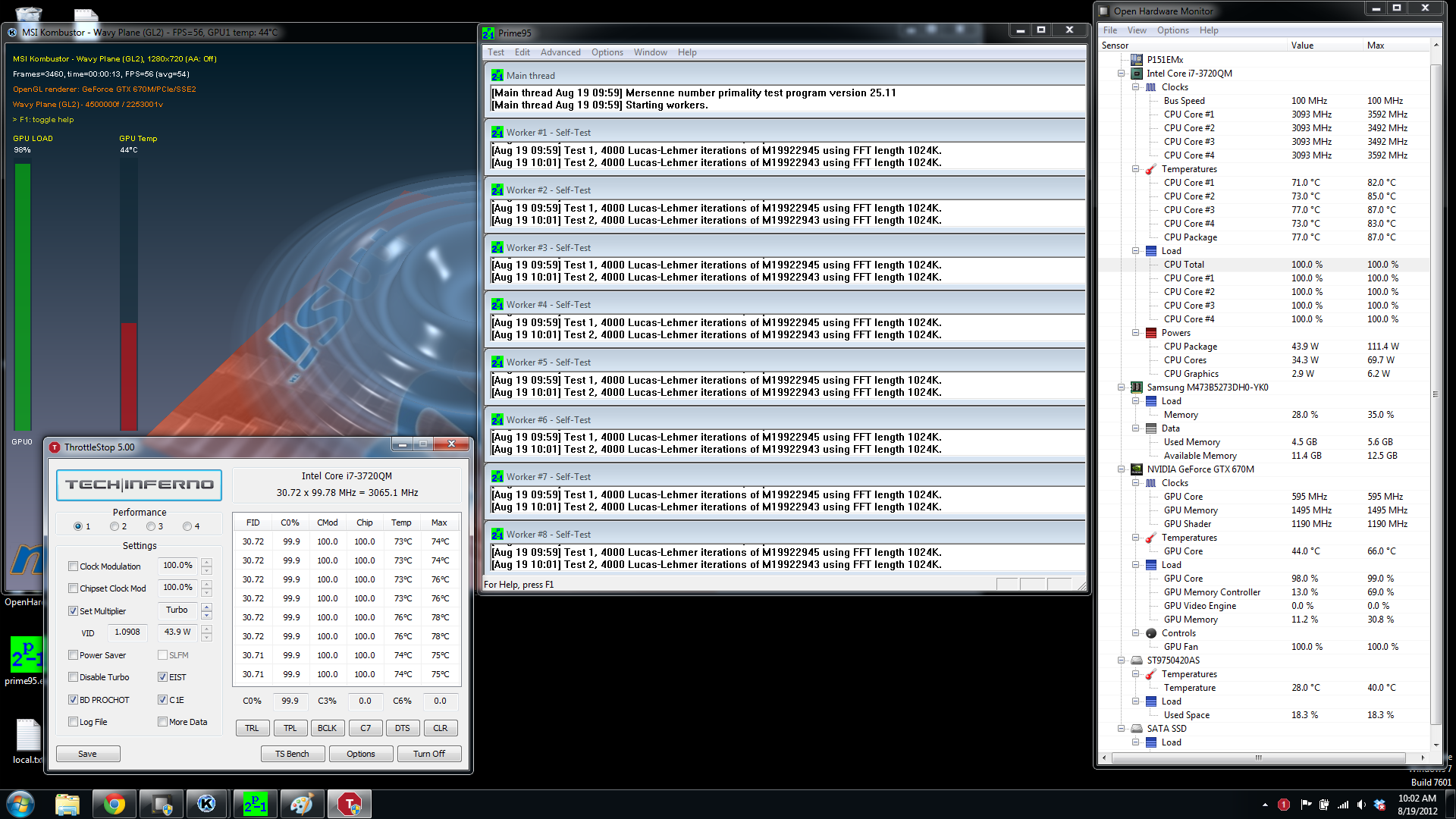Open the File menu in Hardware Monitor

[x=1110, y=30]
